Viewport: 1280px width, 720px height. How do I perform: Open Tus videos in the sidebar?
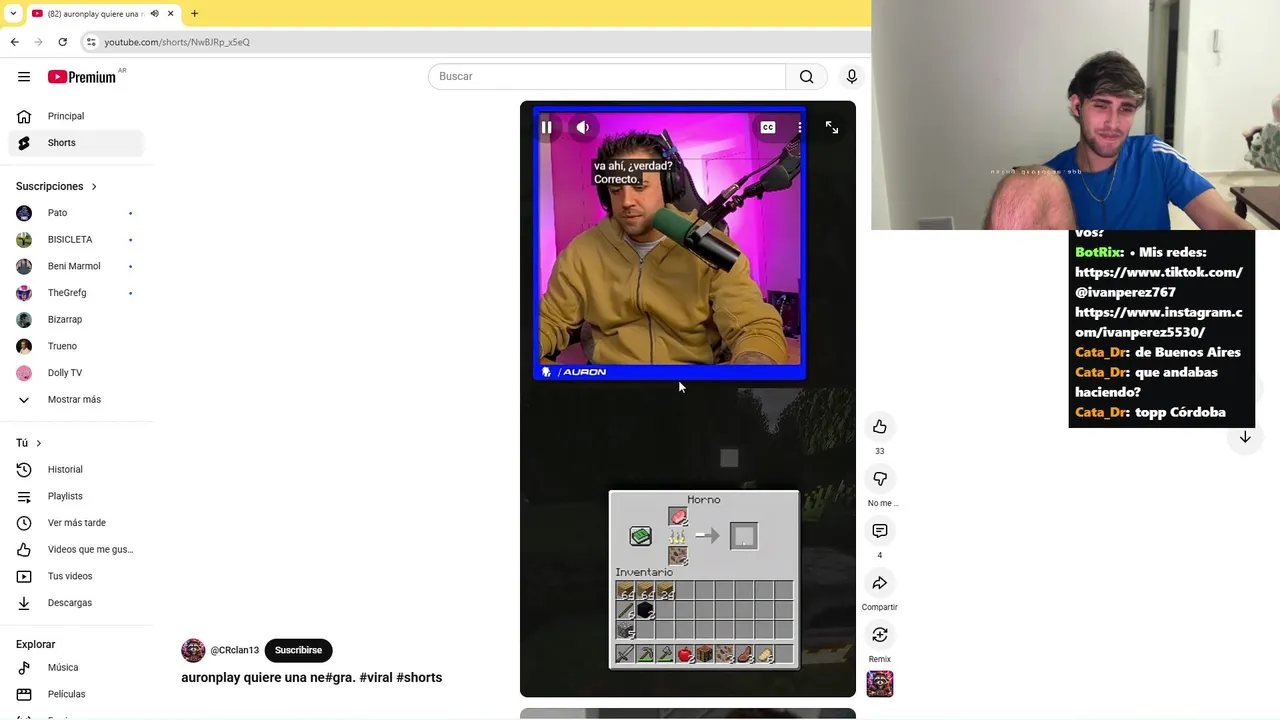pos(76,576)
